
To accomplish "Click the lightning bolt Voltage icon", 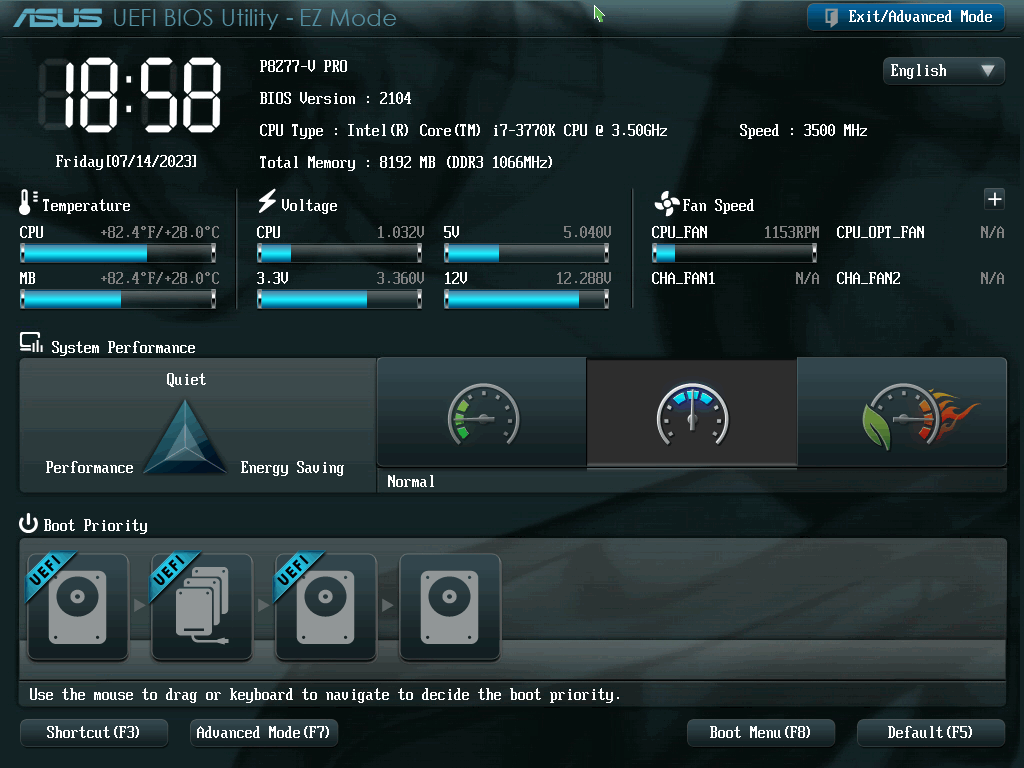I will [x=266, y=201].
